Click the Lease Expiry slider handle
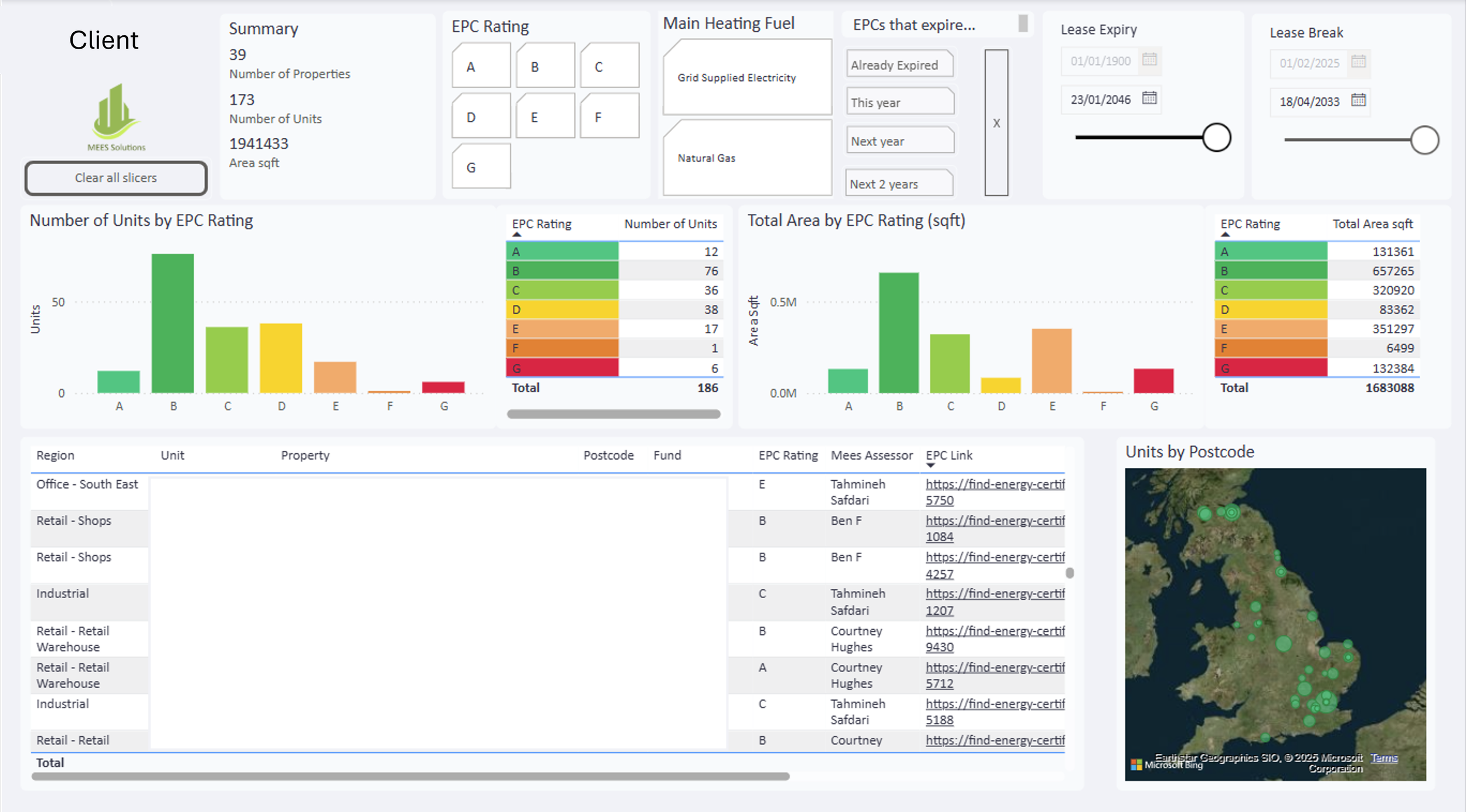The image size is (1466, 812). click(x=1216, y=137)
